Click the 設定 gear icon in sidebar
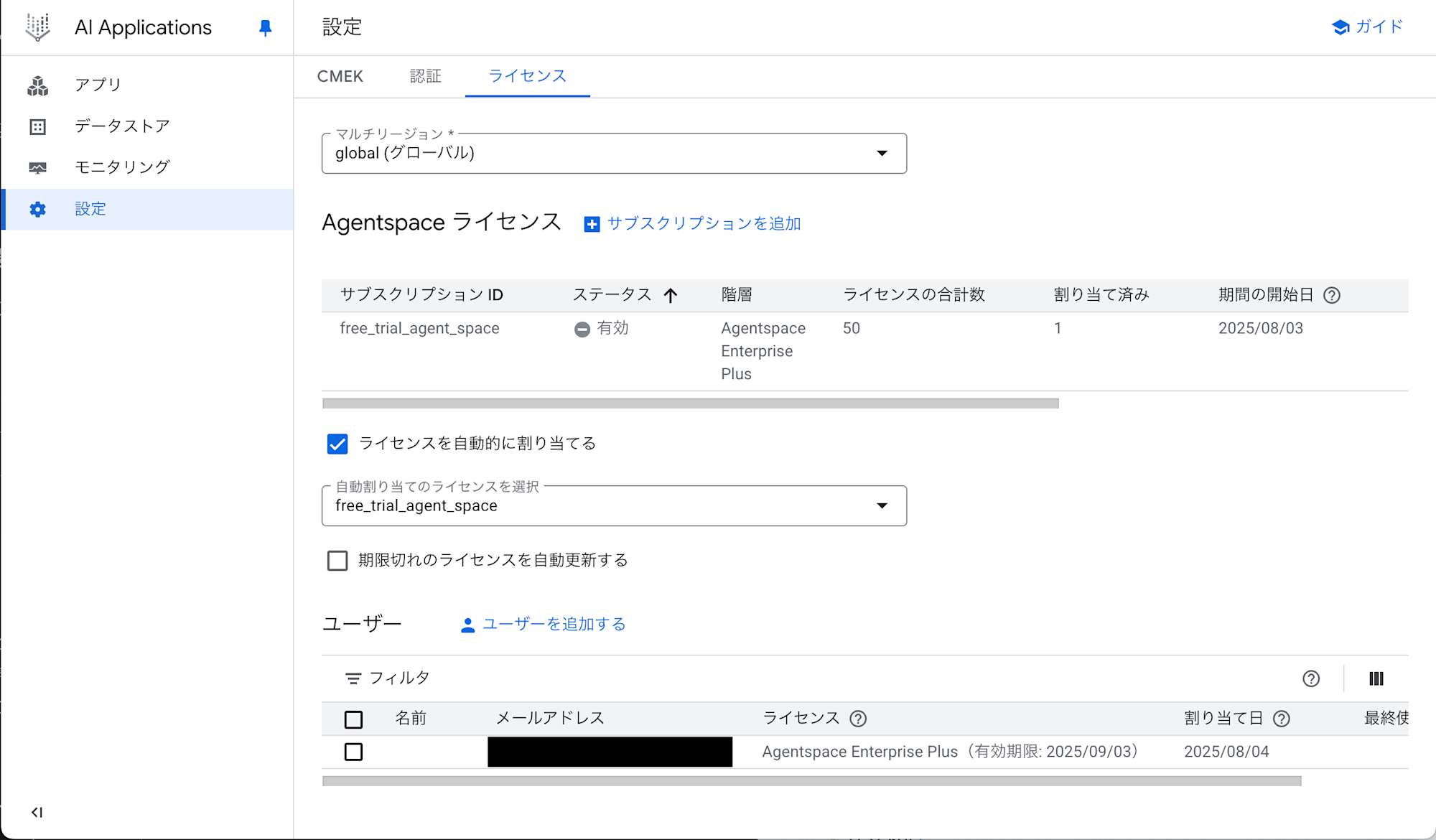Viewport: 1436px width, 840px height. (38, 209)
